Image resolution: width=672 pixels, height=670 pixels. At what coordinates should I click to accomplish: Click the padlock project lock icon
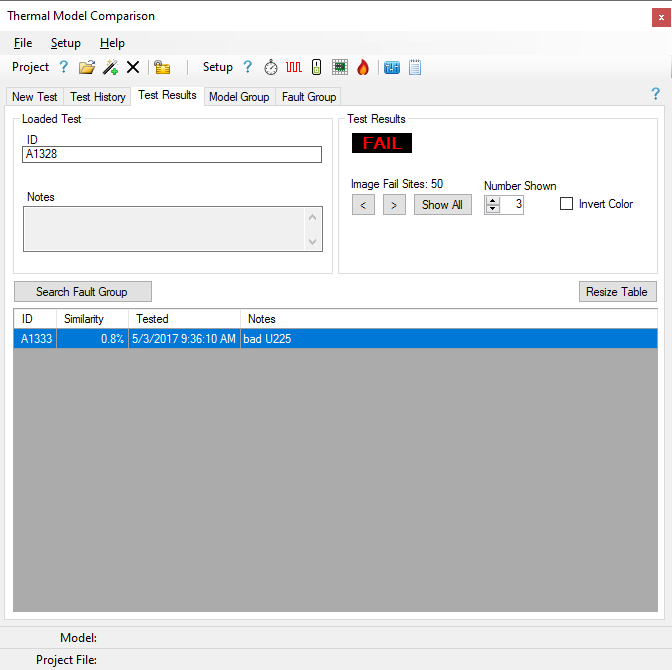pyautogui.click(x=162, y=67)
